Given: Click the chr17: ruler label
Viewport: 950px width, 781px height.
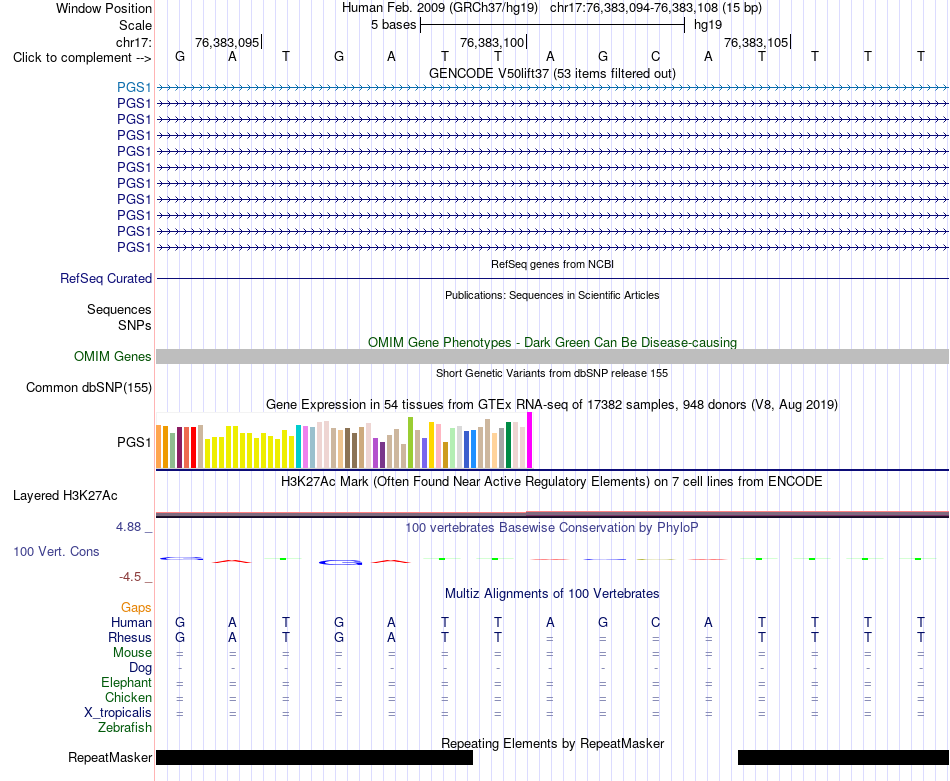Looking at the screenshot, I should pyautogui.click(x=133, y=42).
